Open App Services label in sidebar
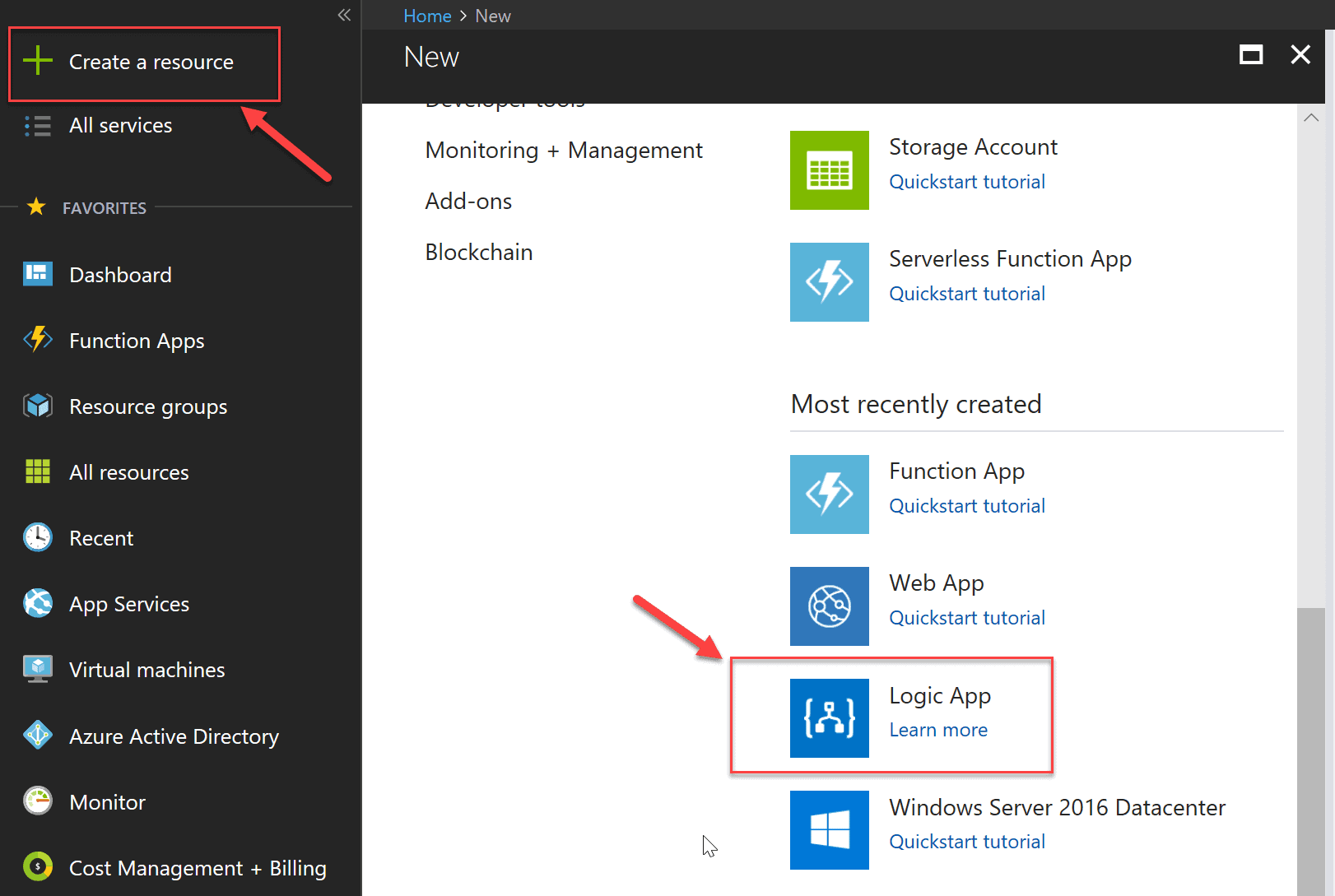 point(129,605)
